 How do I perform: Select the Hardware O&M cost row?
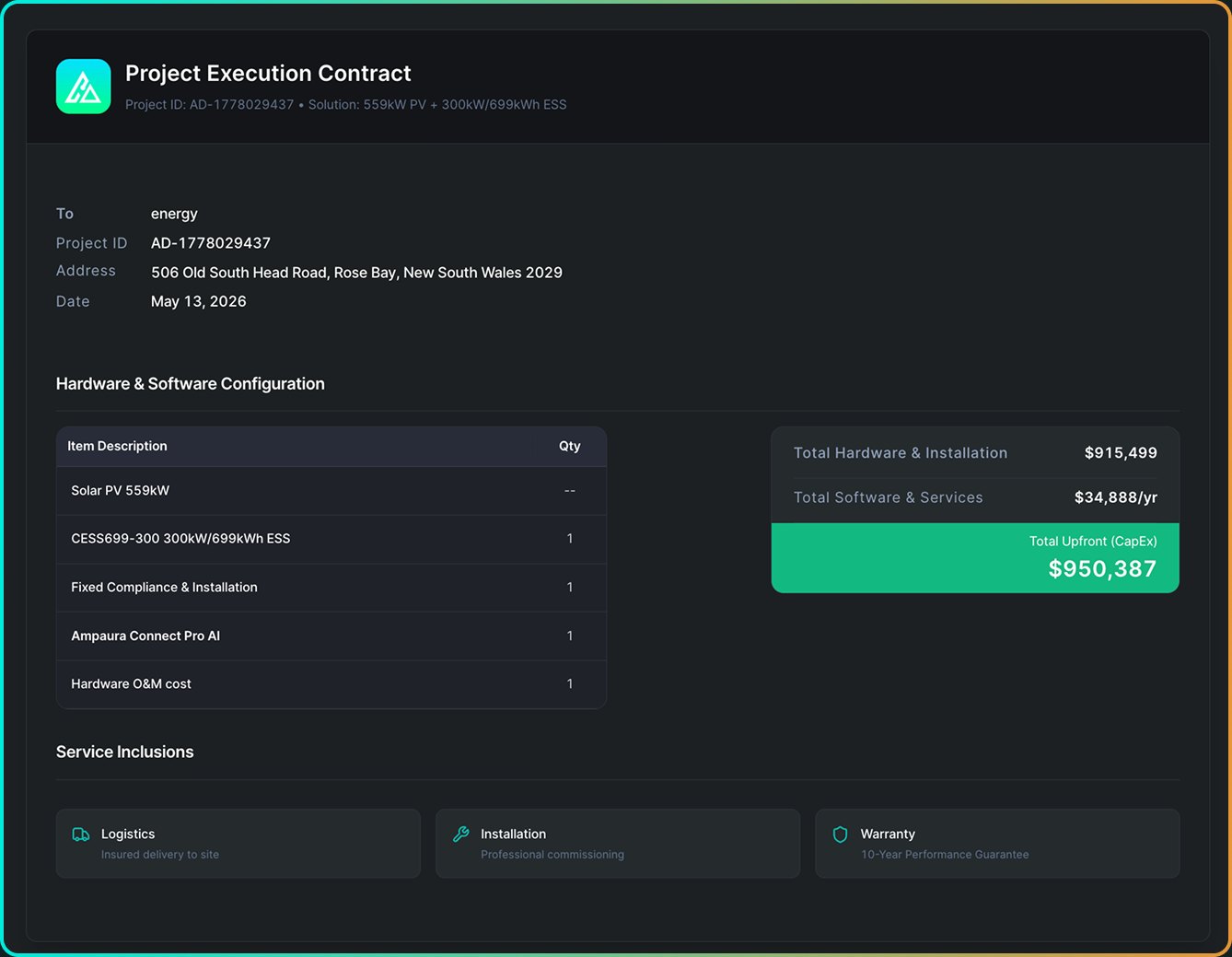point(331,684)
